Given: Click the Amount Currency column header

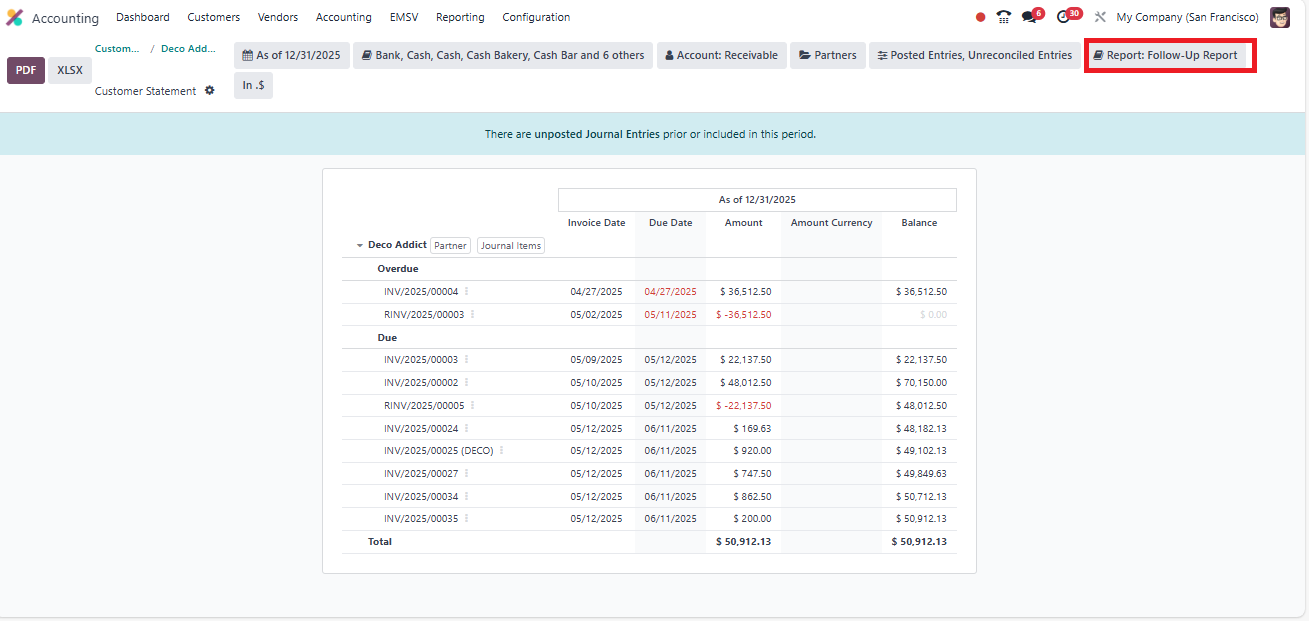Looking at the screenshot, I should click(x=832, y=223).
